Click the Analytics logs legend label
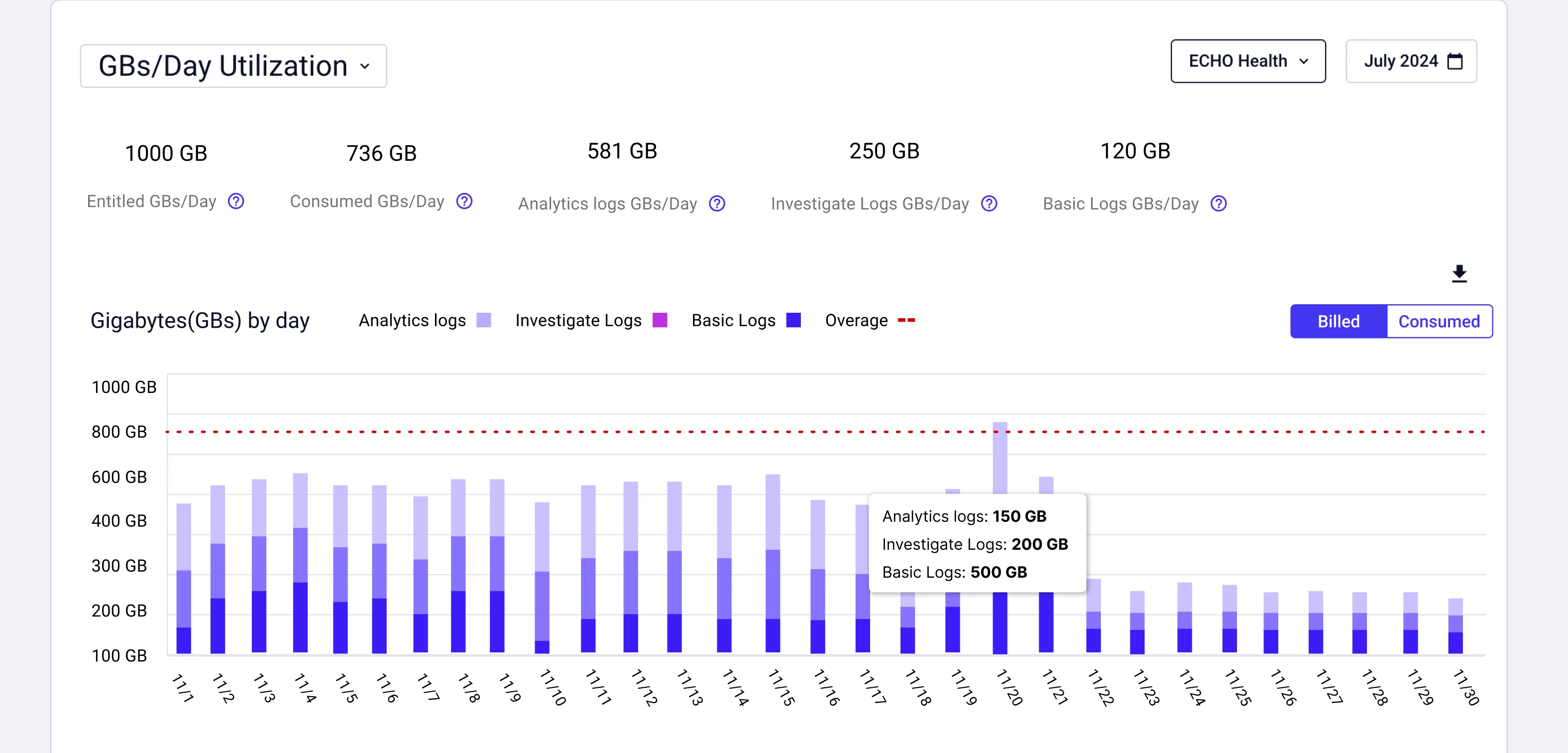 tap(412, 320)
